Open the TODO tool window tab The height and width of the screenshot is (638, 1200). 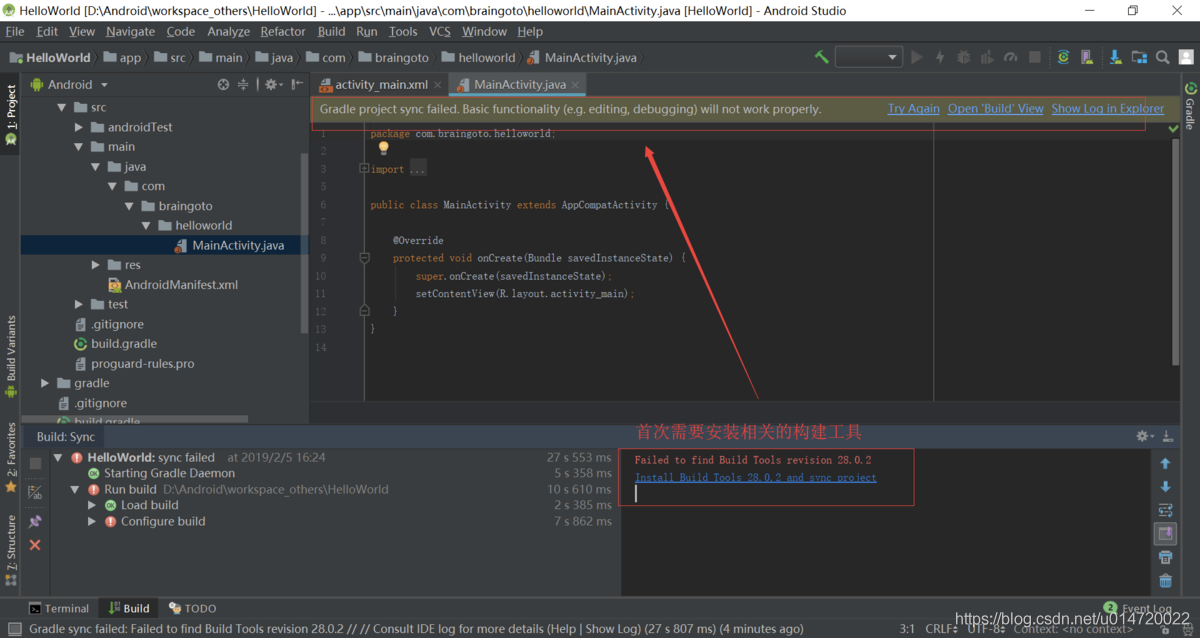(x=192, y=608)
